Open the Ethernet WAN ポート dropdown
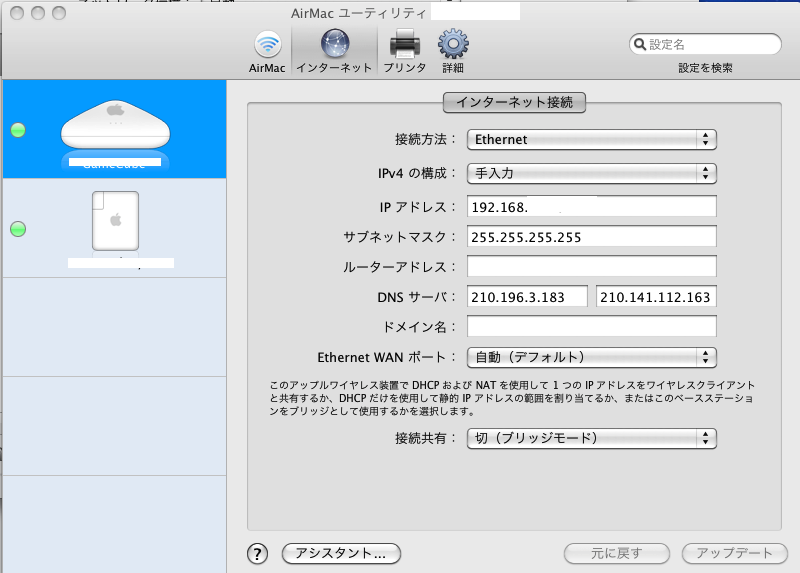The width and height of the screenshot is (800, 573). click(592, 357)
